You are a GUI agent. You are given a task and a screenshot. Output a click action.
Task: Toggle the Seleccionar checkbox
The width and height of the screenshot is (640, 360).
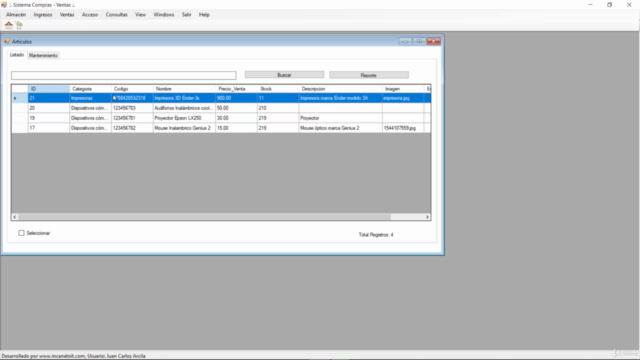pyautogui.click(x=21, y=233)
